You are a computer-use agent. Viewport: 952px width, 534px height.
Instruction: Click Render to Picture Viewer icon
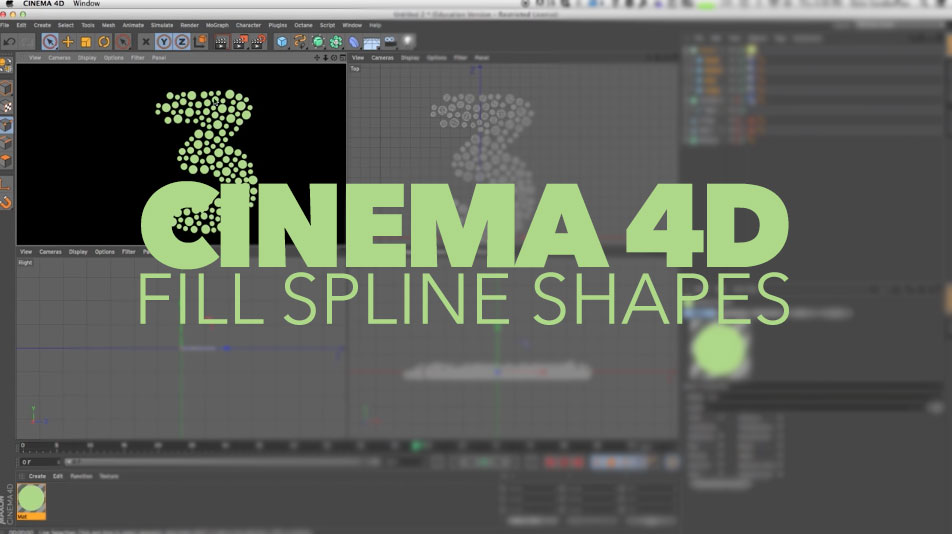click(x=240, y=42)
